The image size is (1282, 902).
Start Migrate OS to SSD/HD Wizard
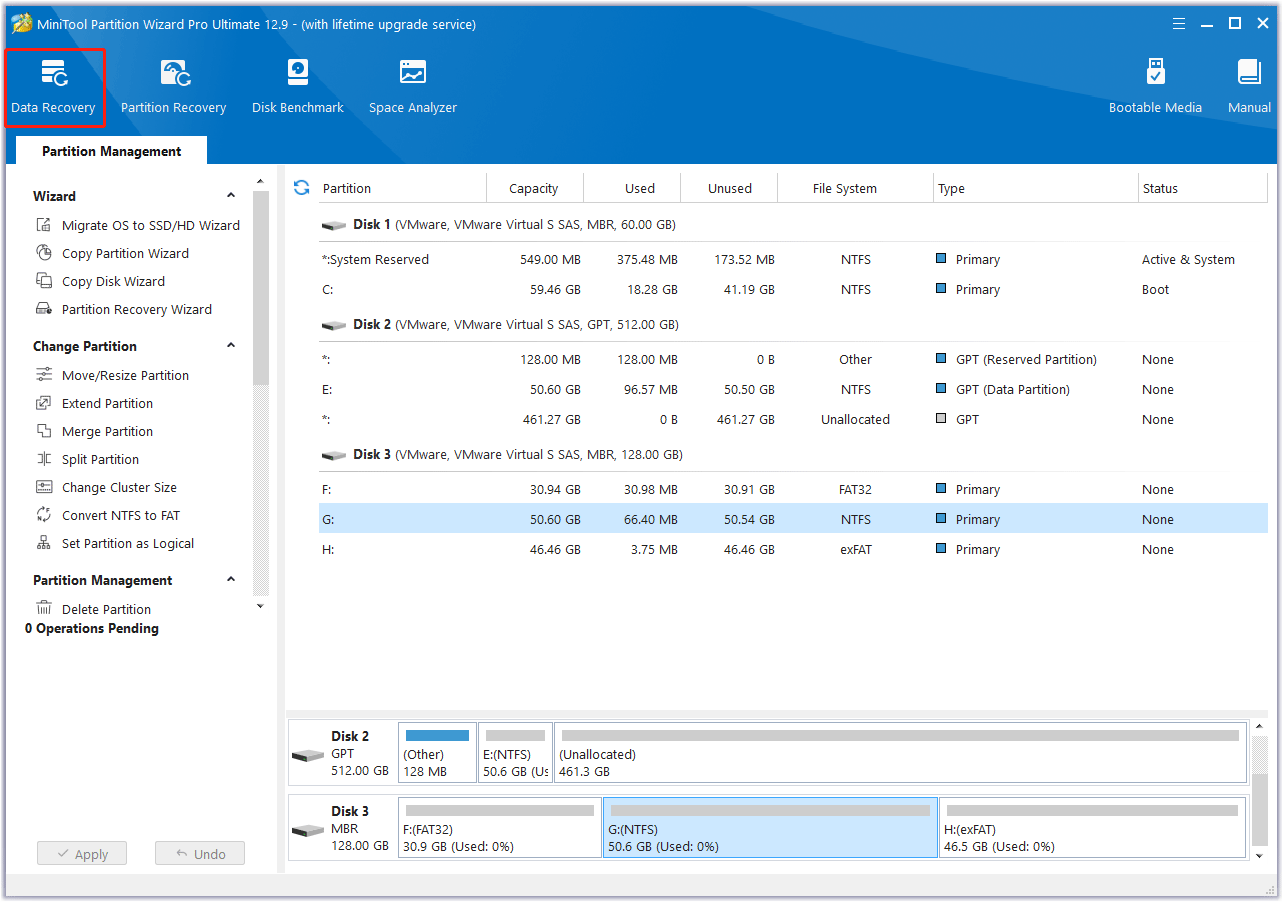pyautogui.click(x=138, y=225)
